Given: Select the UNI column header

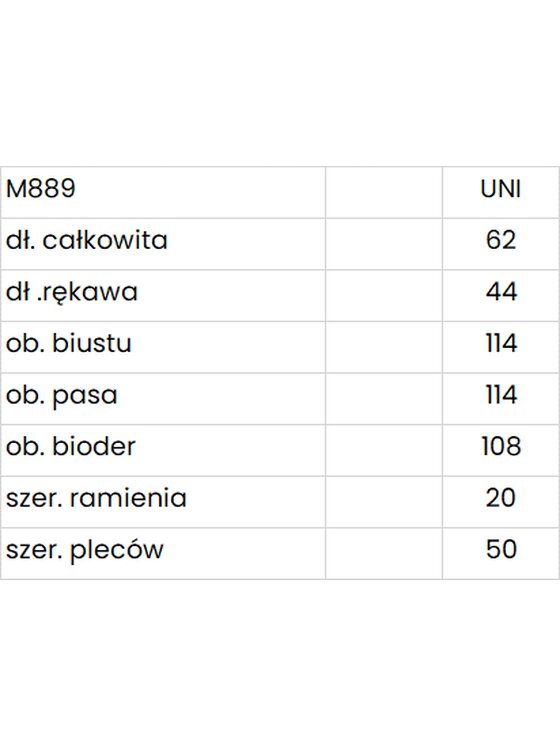Looking at the screenshot, I should tap(501, 193).
